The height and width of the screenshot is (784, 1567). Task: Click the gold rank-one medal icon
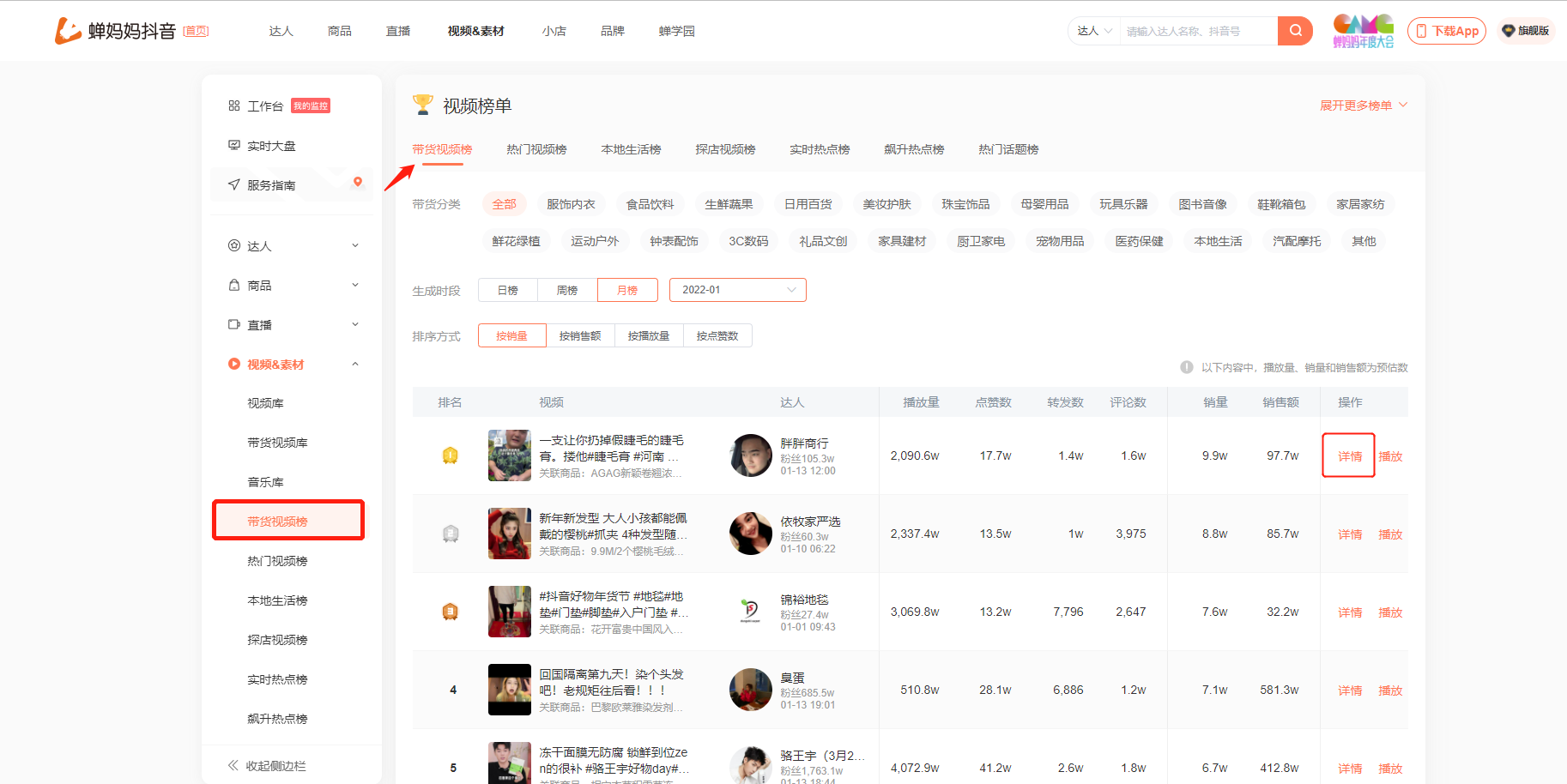pos(451,455)
